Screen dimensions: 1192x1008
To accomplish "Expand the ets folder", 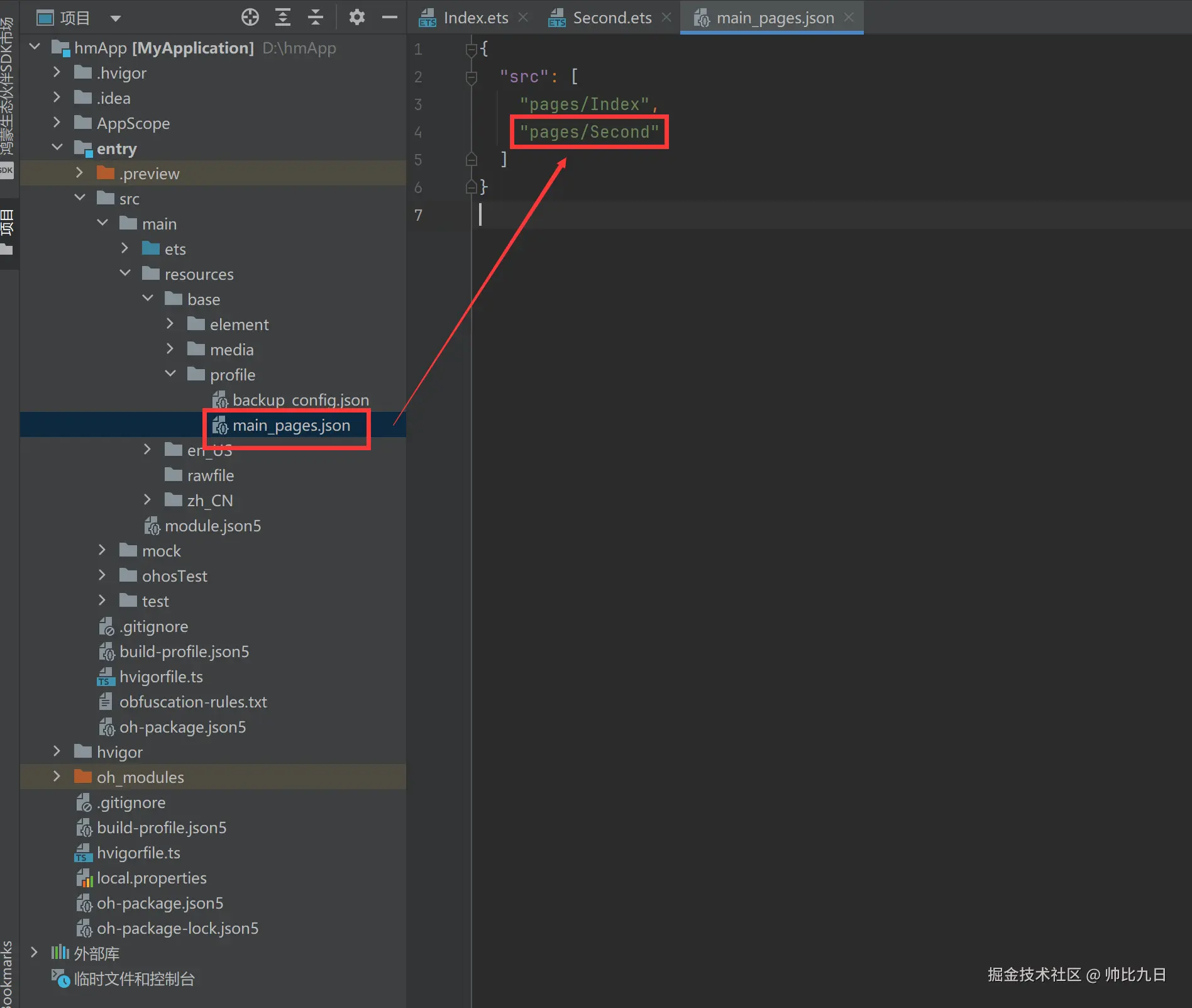I will (124, 248).
